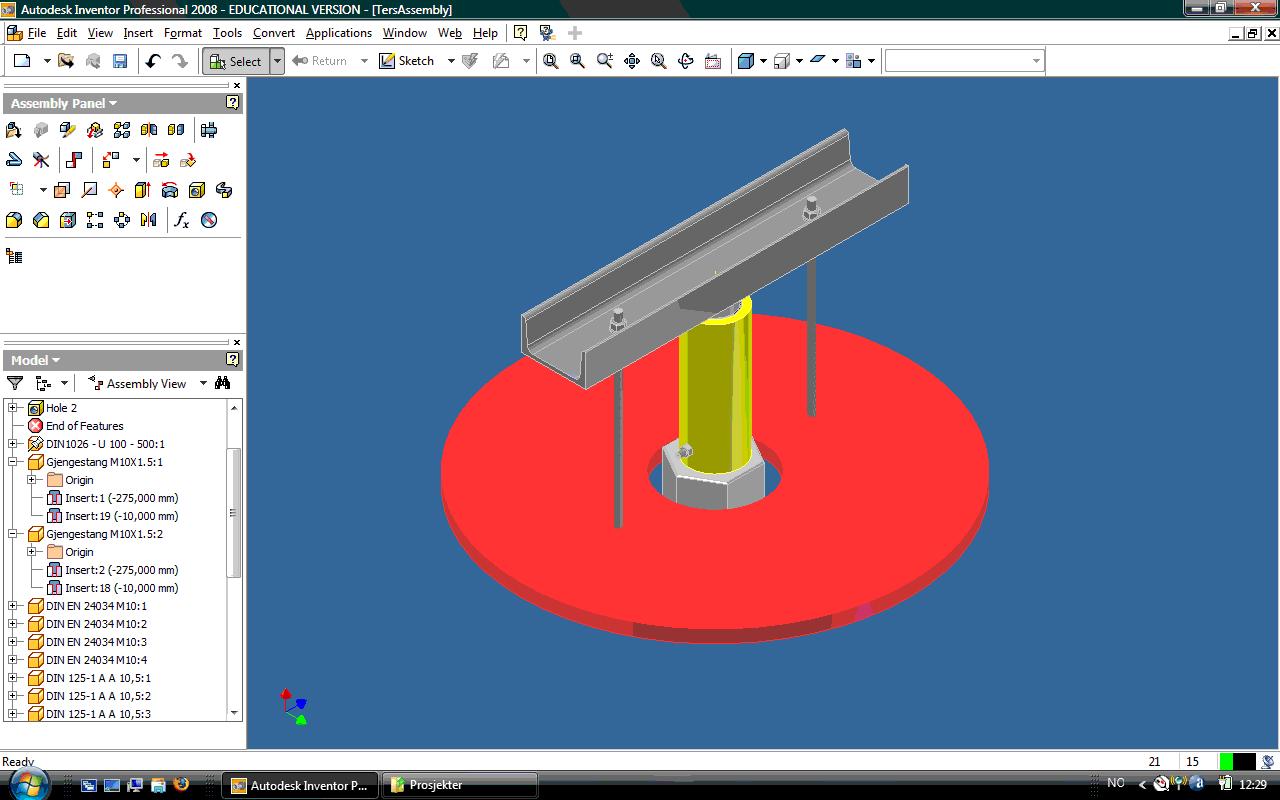
Task: Expand the DIN EN 24034 M10:1 node
Action: tap(13, 606)
